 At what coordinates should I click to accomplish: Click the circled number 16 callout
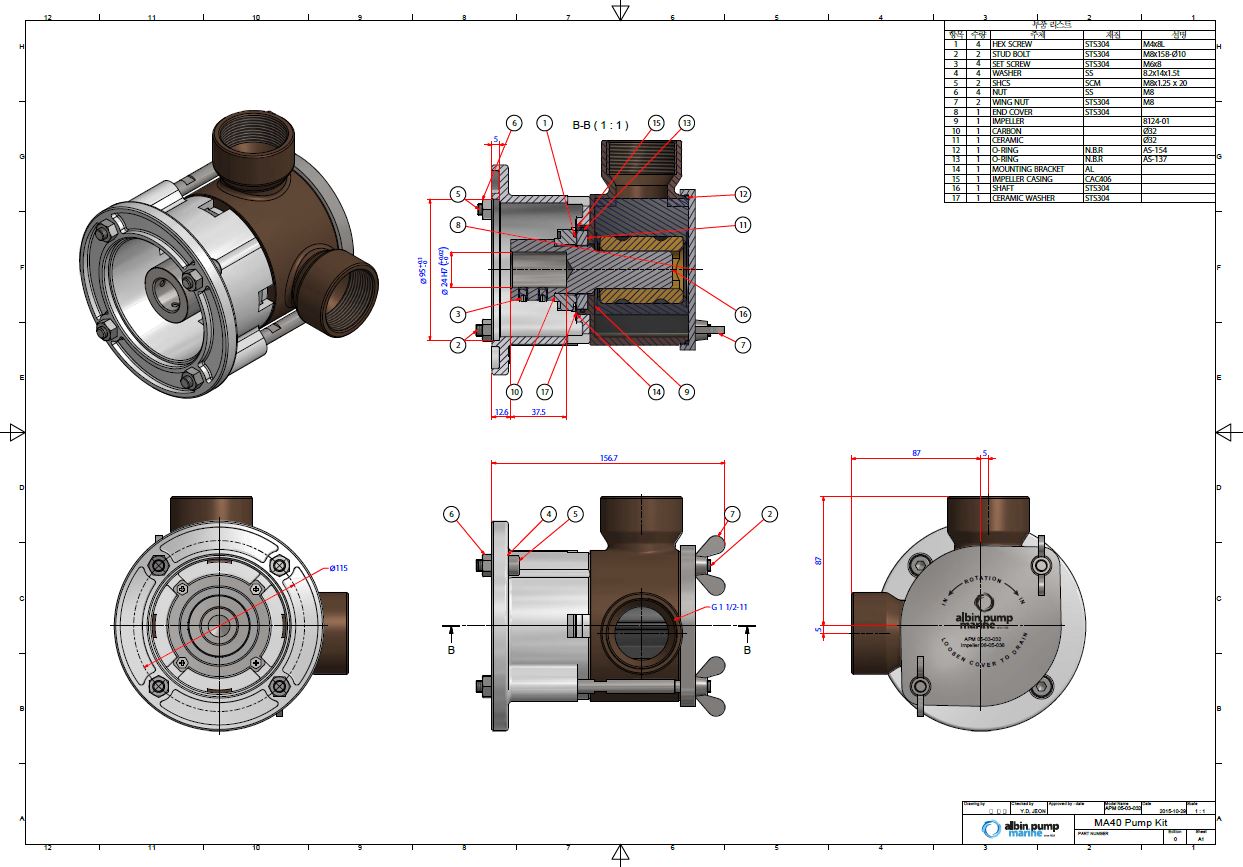click(742, 314)
